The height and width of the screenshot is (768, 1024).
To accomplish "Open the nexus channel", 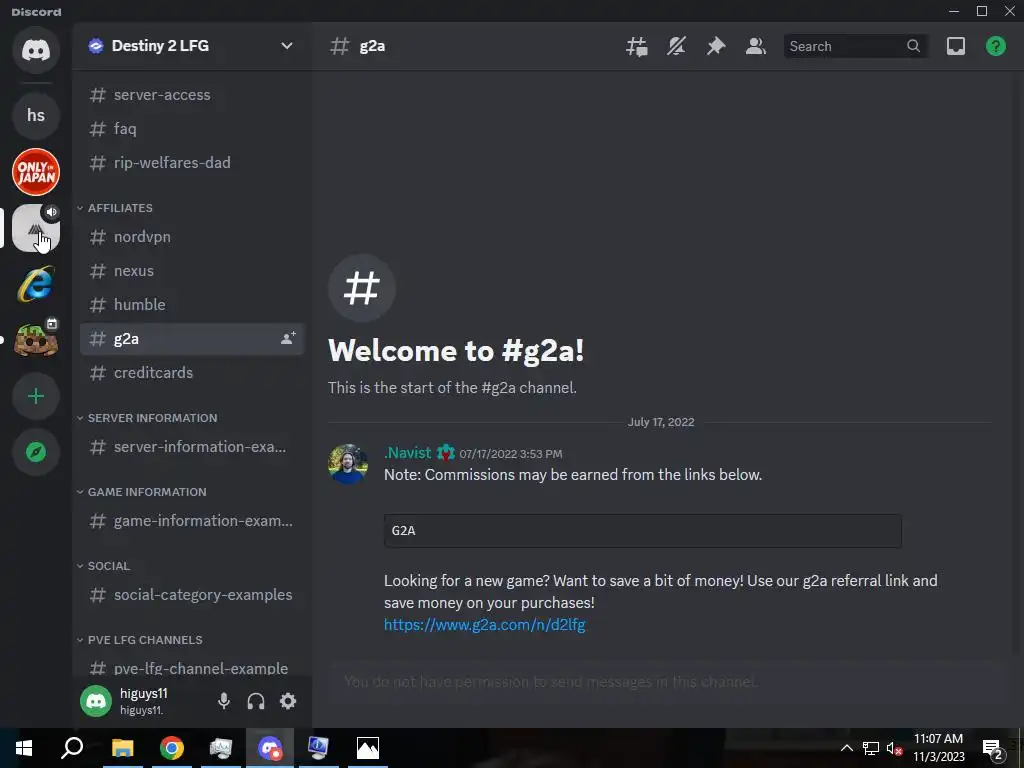I will pyautogui.click(x=191, y=271).
